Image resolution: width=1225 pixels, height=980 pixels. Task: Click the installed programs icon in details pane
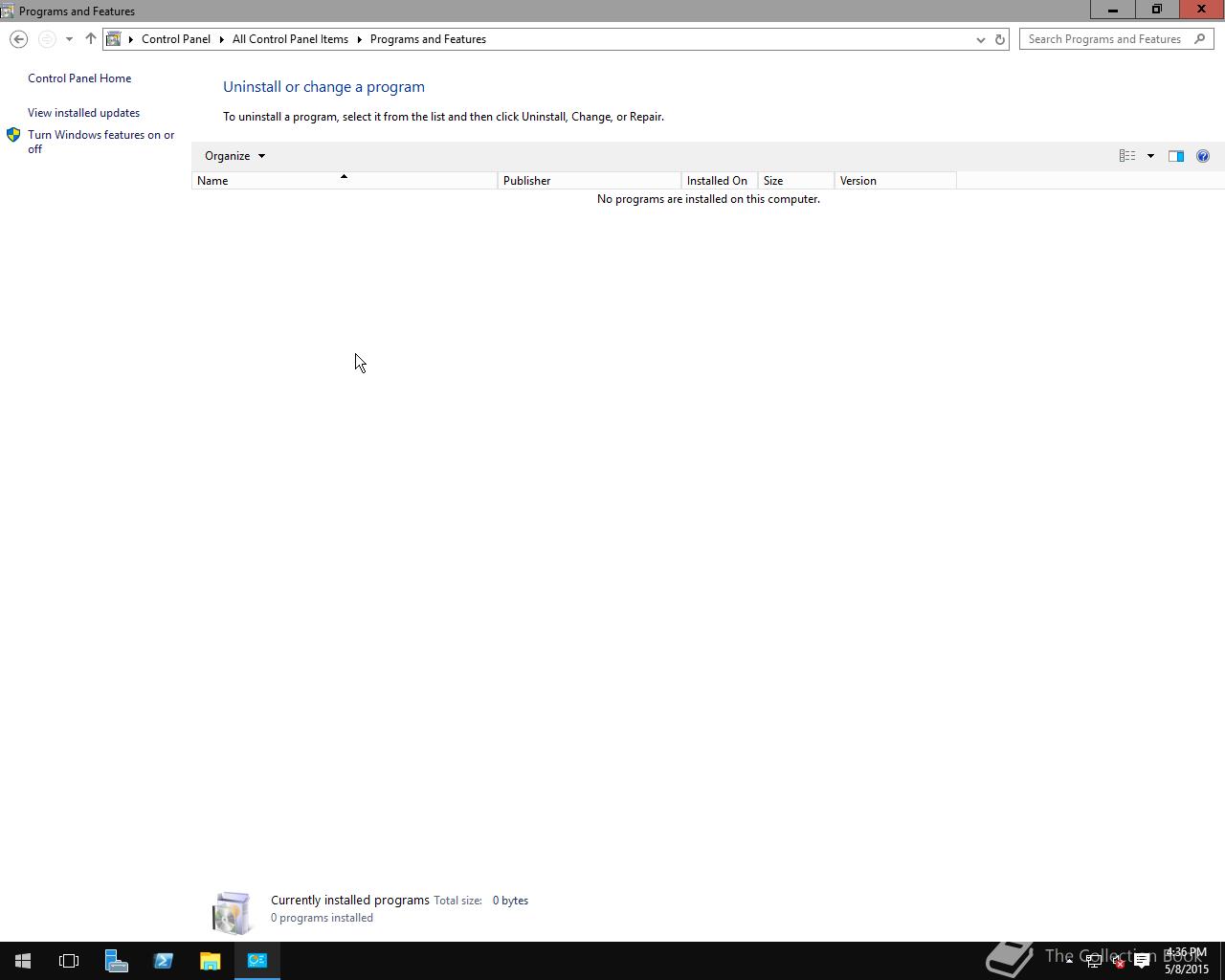click(x=232, y=912)
